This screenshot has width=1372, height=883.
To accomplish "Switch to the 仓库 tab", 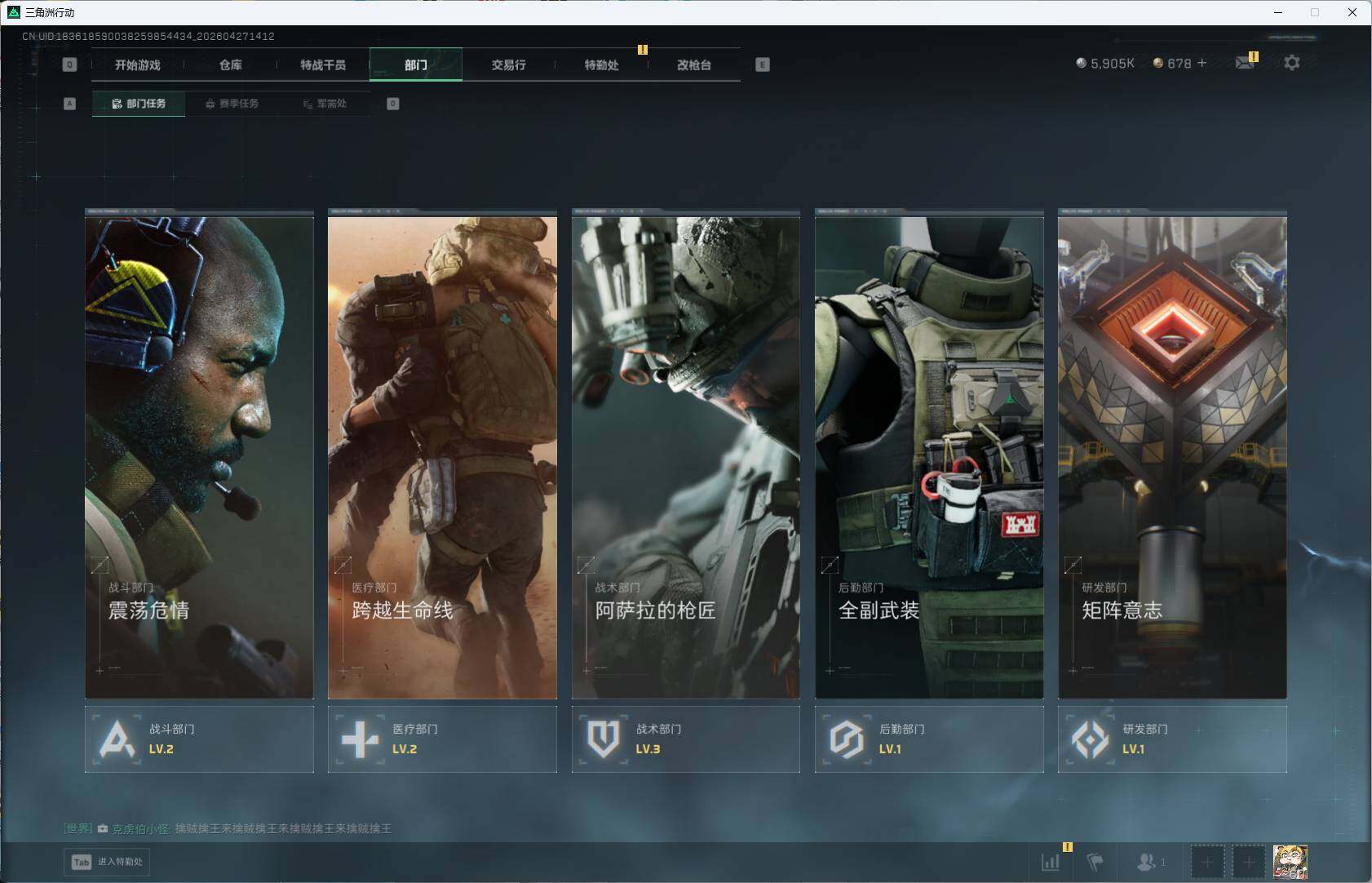I will pyautogui.click(x=230, y=64).
